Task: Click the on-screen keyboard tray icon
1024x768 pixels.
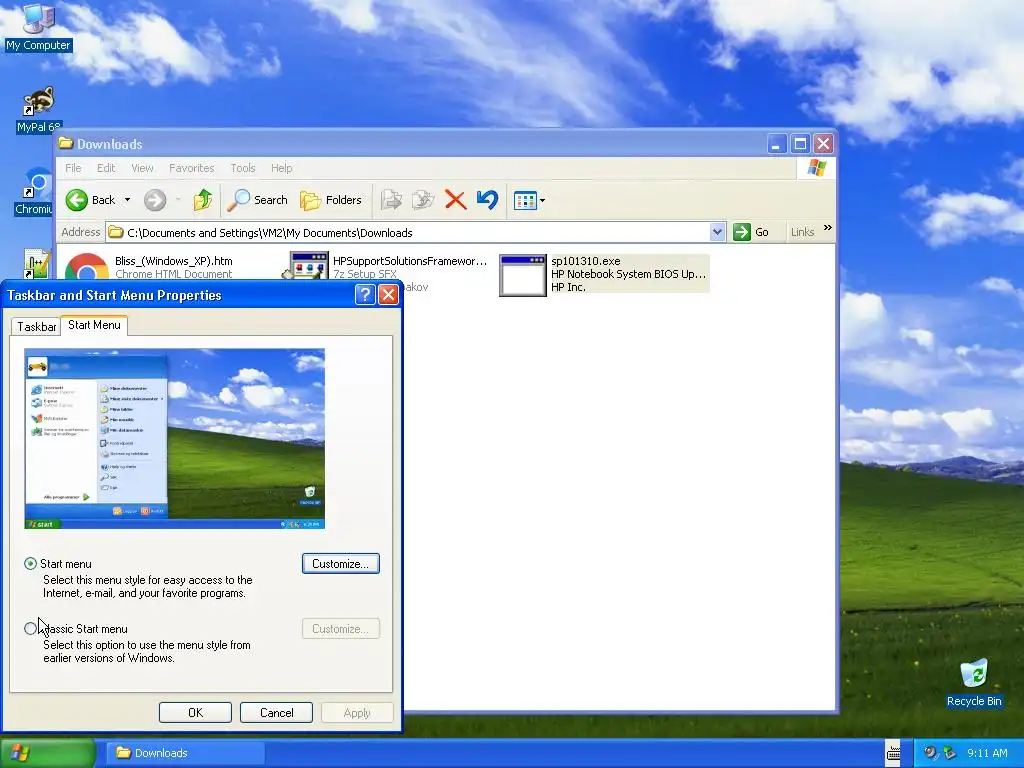Action: point(893,753)
